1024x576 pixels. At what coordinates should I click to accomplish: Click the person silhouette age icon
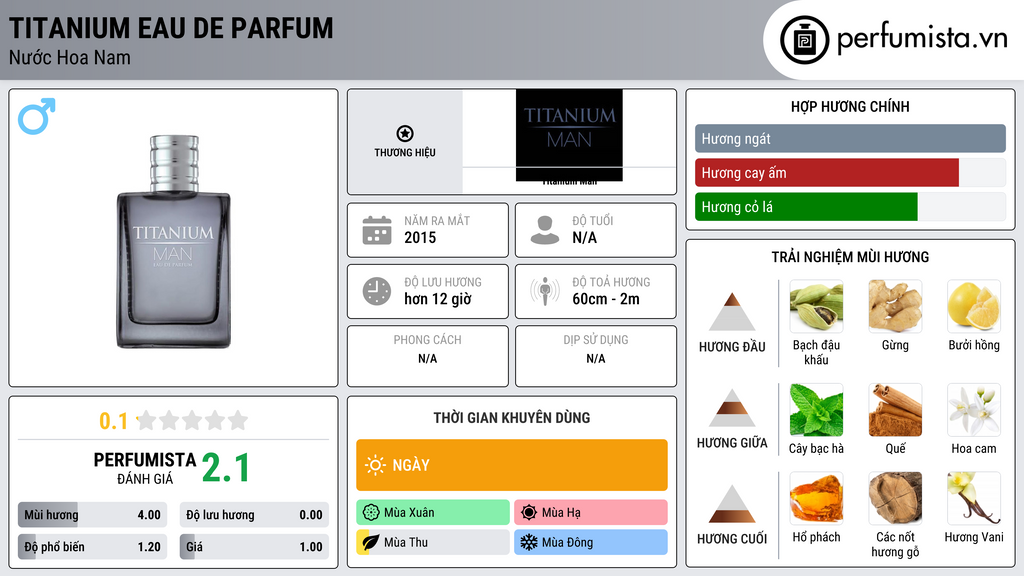coord(544,230)
